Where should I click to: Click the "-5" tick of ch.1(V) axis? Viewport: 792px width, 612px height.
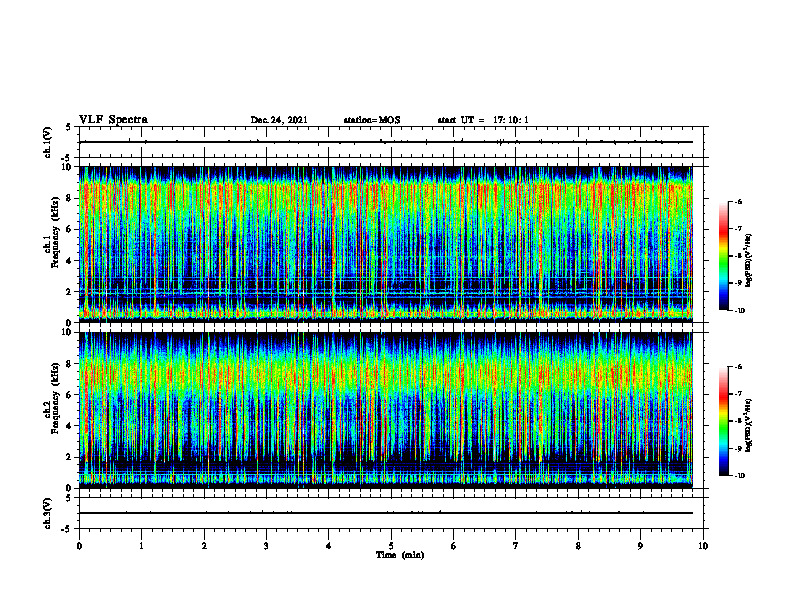point(66,158)
